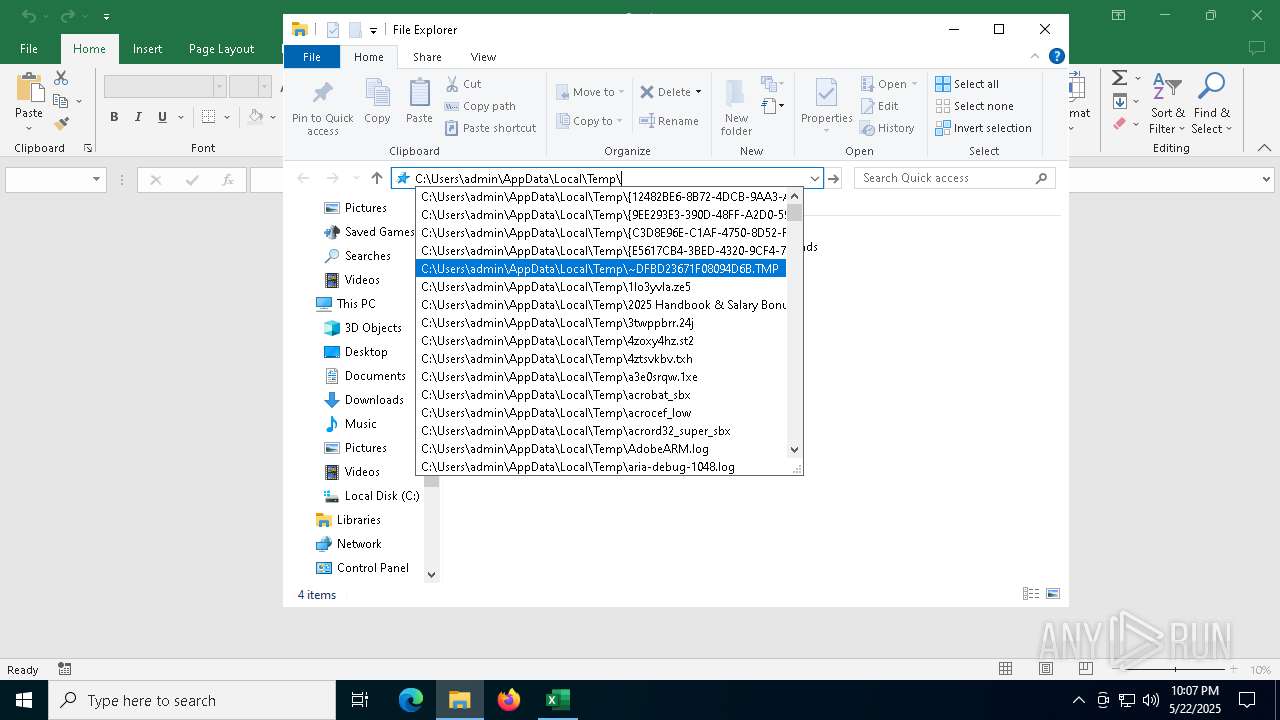Select Local Disk (C:) in navigation pane

[381, 496]
